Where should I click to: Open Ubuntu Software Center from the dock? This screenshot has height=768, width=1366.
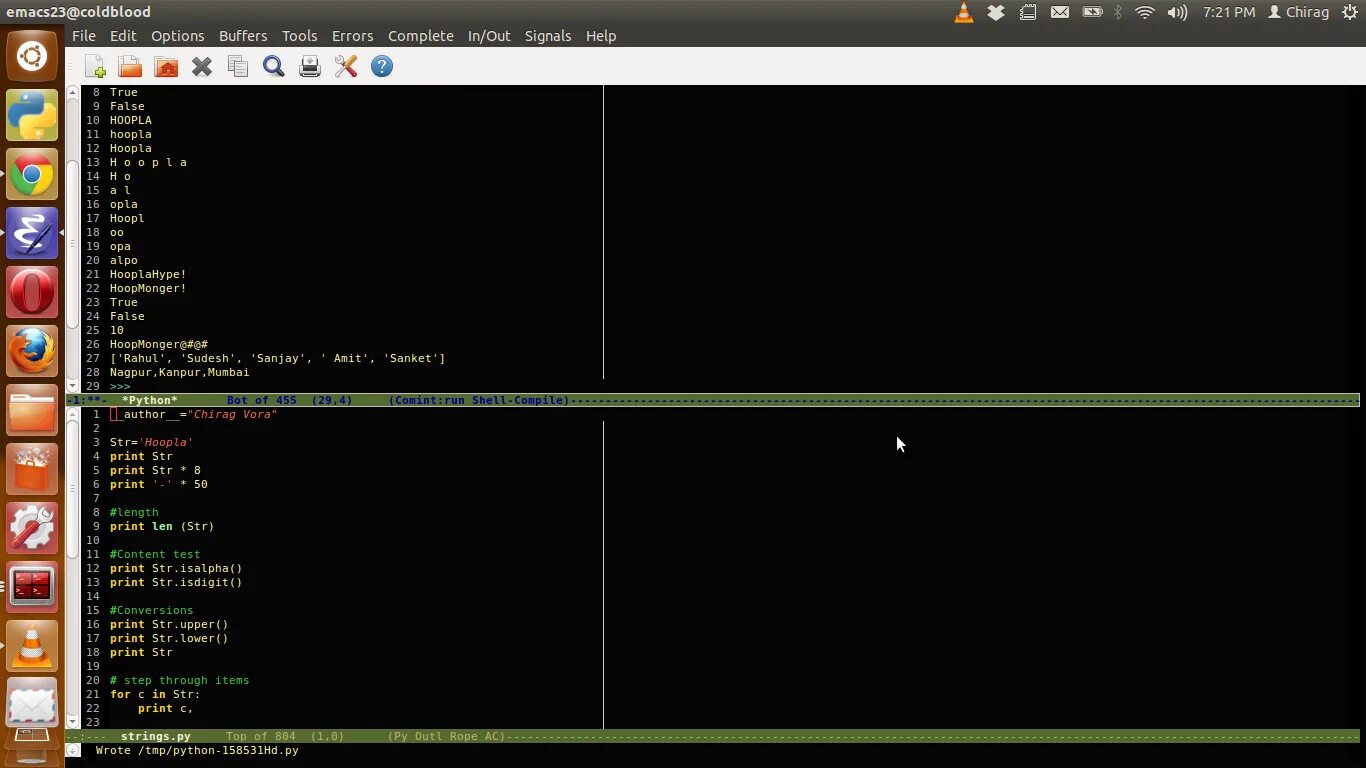click(32, 470)
